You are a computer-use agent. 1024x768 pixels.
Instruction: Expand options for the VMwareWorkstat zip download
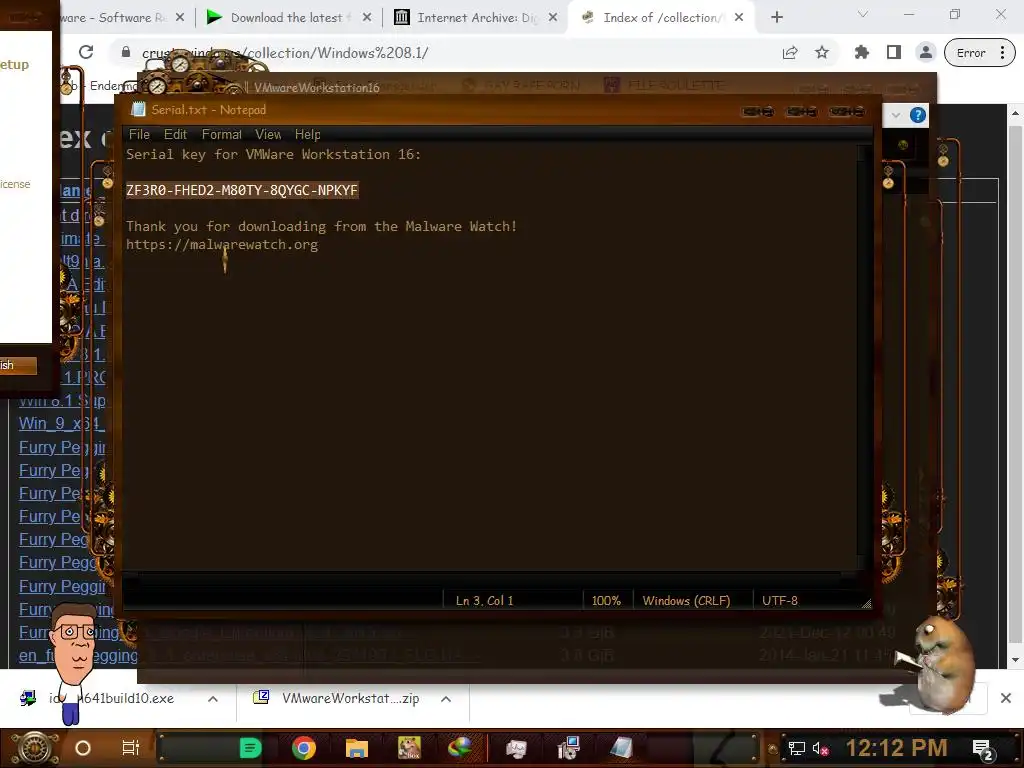tap(446, 699)
